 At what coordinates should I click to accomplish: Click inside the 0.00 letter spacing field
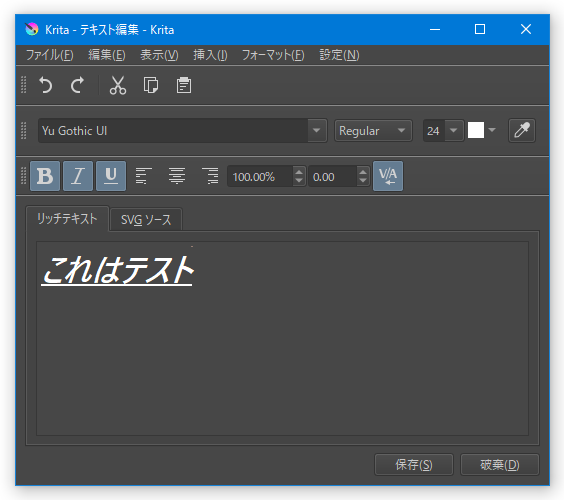(x=333, y=176)
